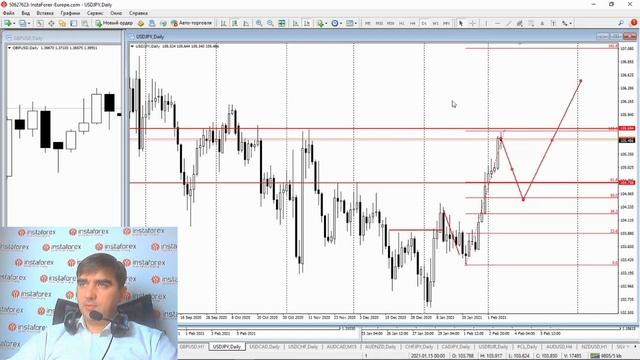
Task: Click the templates icon
Action: [x=349, y=23]
